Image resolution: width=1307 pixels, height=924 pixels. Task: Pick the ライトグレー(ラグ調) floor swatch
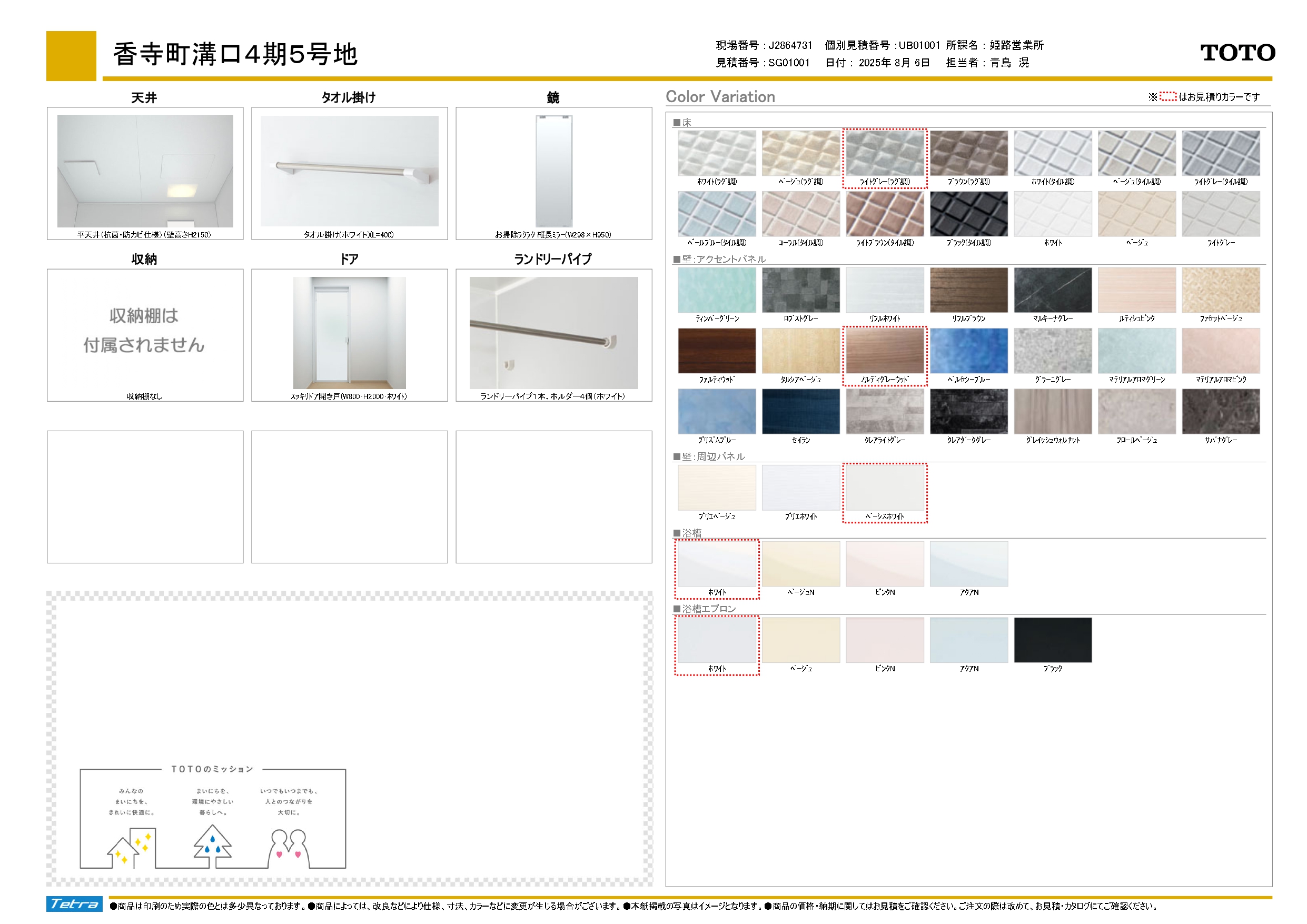click(x=885, y=153)
